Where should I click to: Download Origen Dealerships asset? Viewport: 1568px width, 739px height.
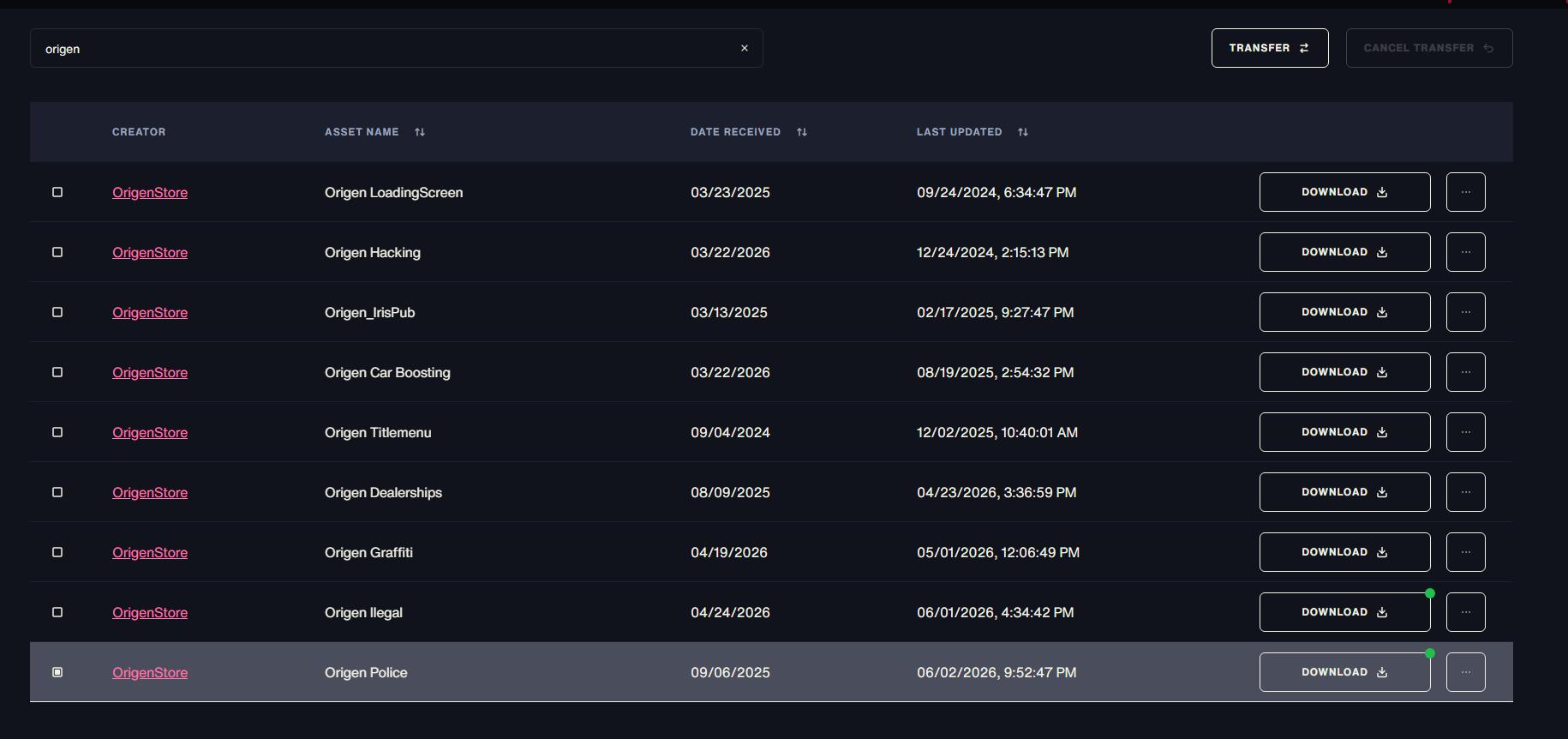(1344, 492)
